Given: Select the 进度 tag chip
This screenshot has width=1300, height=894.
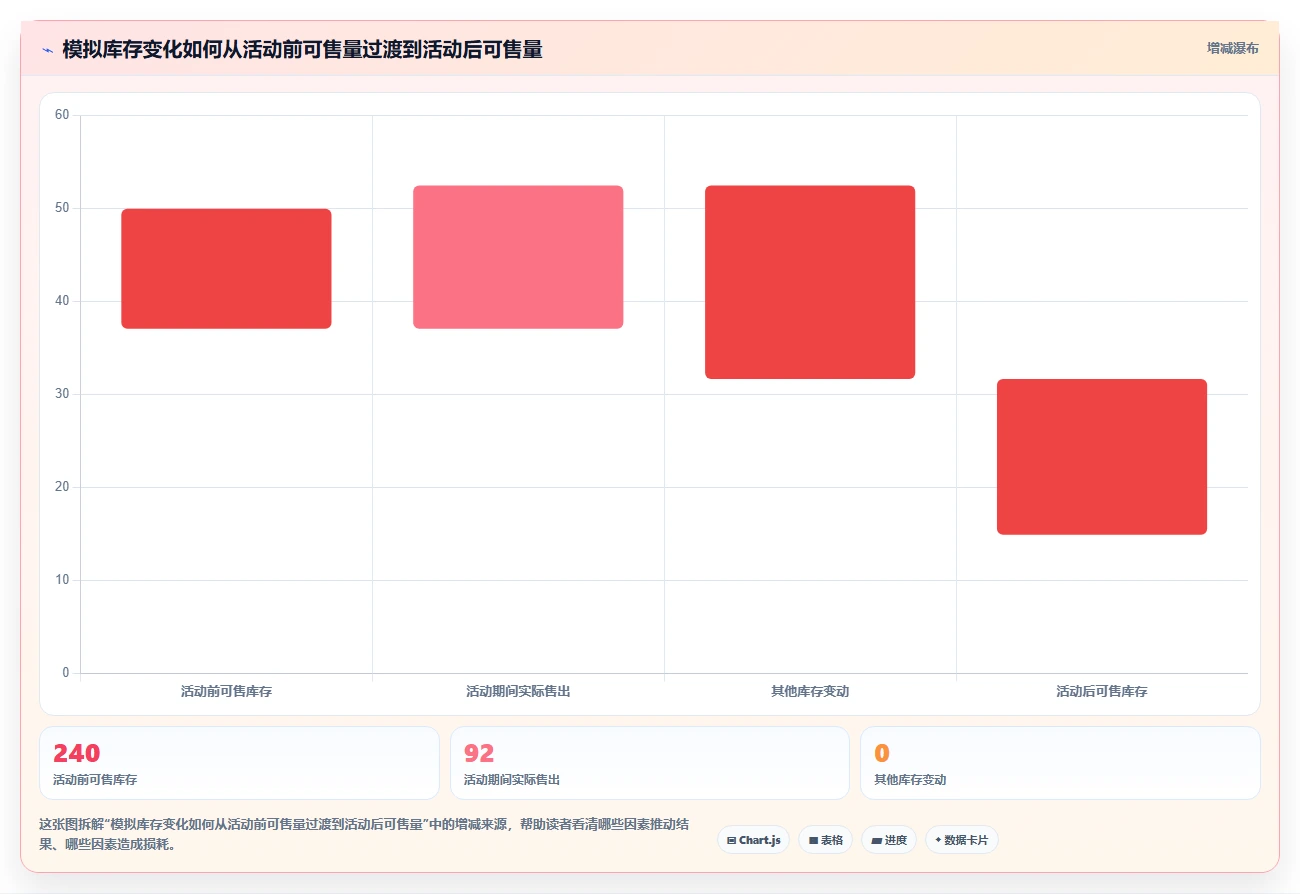Looking at the screenshot, I should click(888, 840).
